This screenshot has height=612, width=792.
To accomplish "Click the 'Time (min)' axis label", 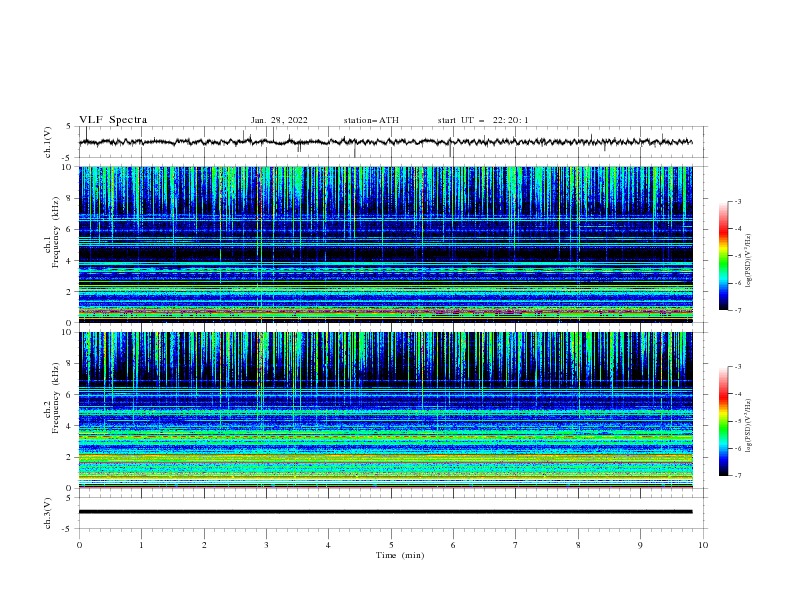I will 400,555.
